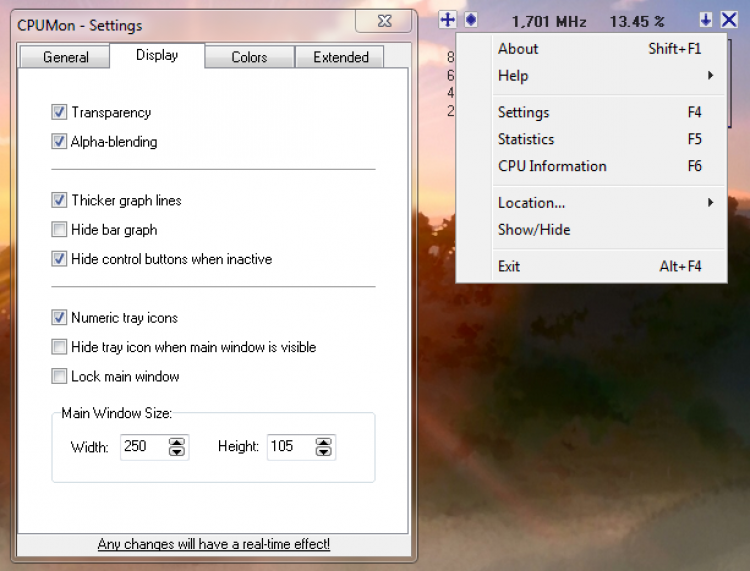
Task: Expand the Location... submenu arrow
Action: (x=710, y=203)
